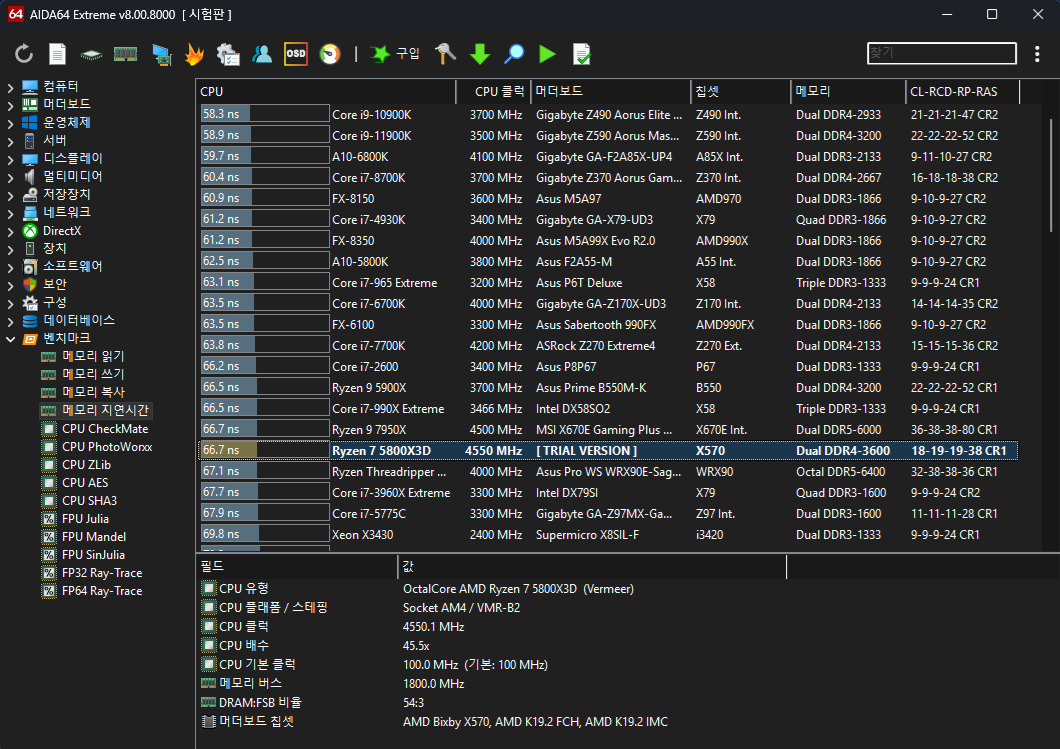Click the 찾기 search input field

pyautogui.click(x=942, y=53)
